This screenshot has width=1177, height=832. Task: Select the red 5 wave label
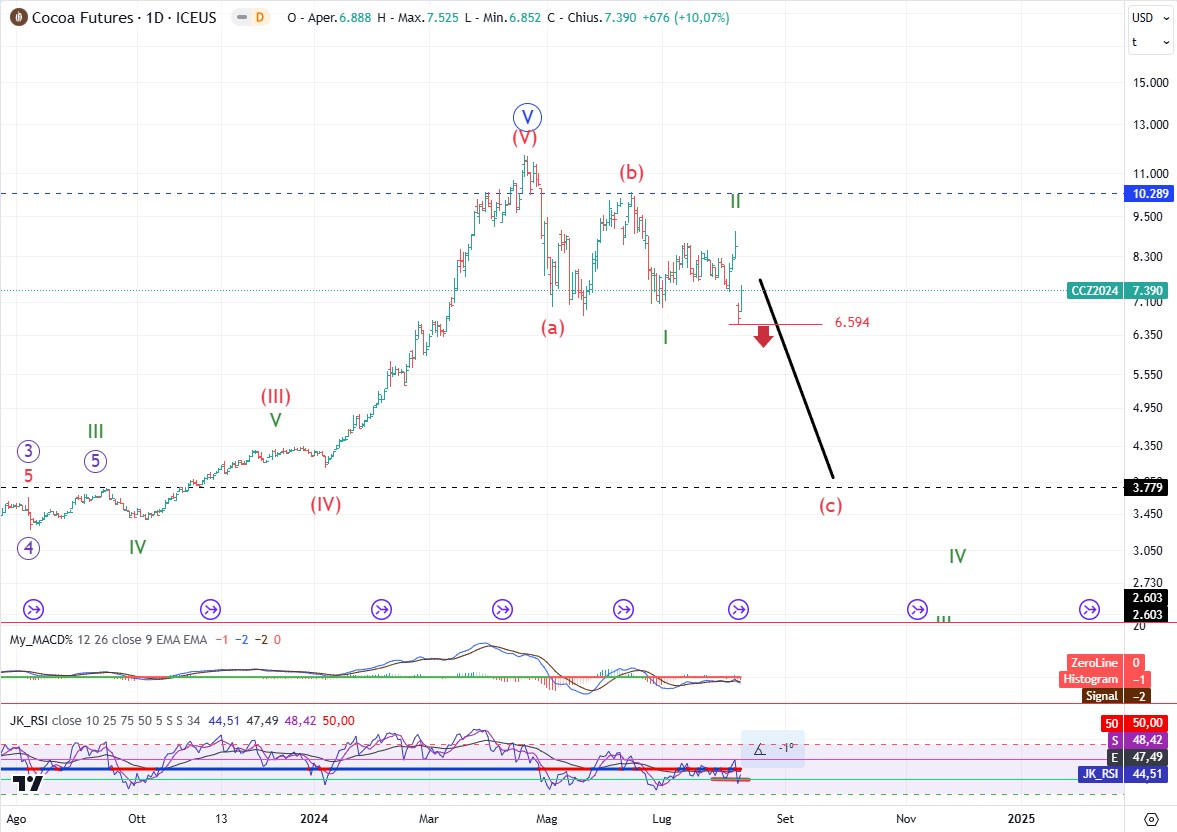(x=28, y=475)
